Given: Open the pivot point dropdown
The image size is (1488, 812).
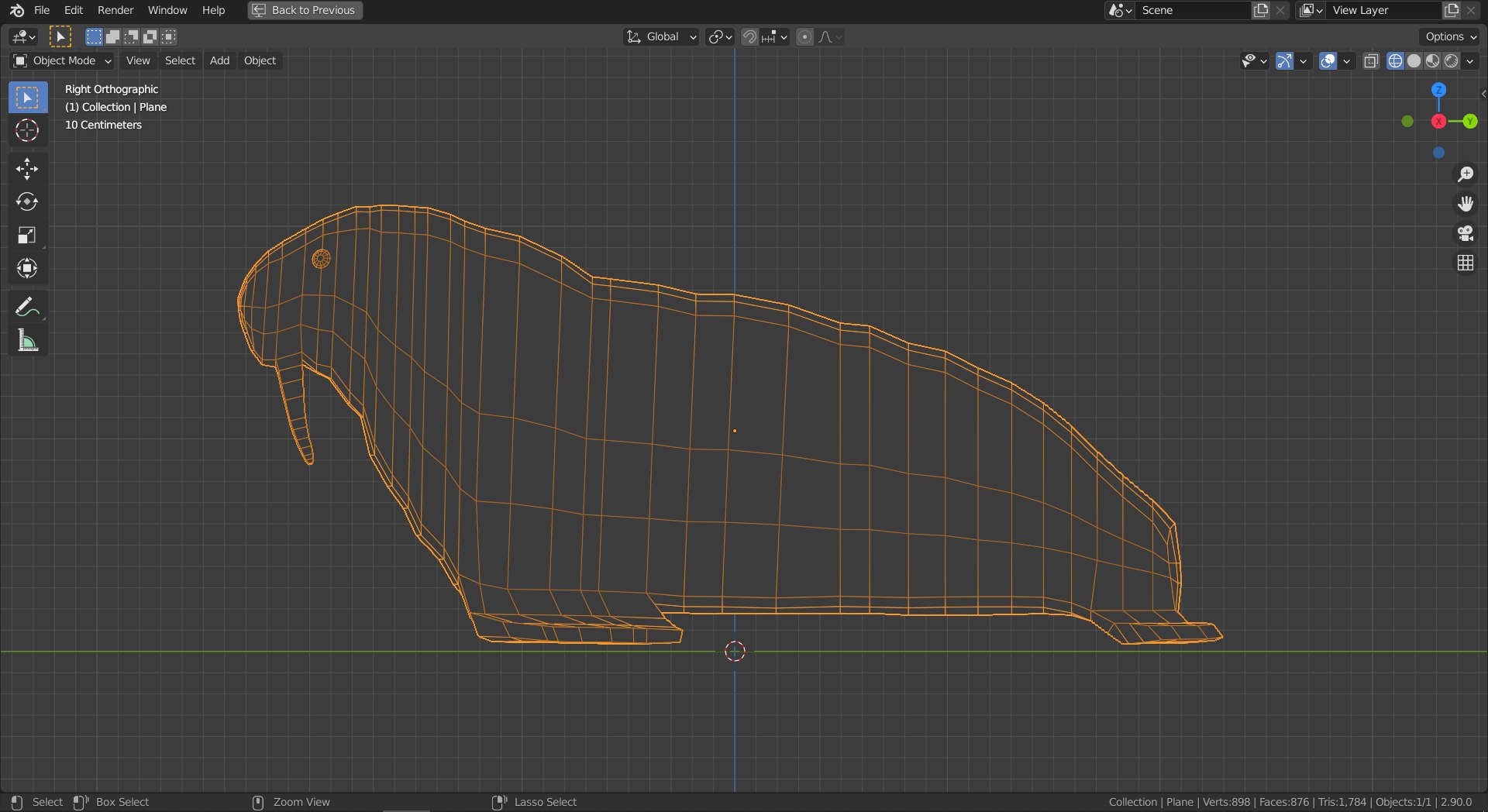Looking at the screenshot, I should (720, 36).
